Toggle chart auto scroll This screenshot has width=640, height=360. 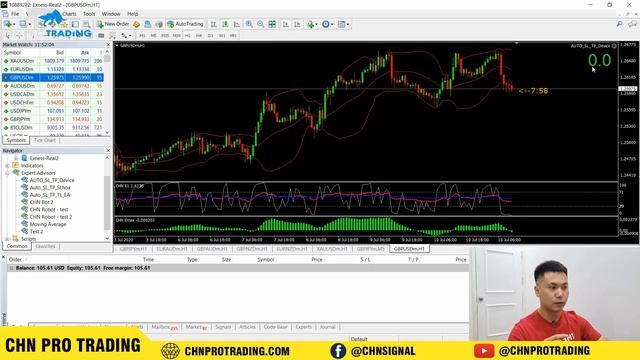pos(286,24)
